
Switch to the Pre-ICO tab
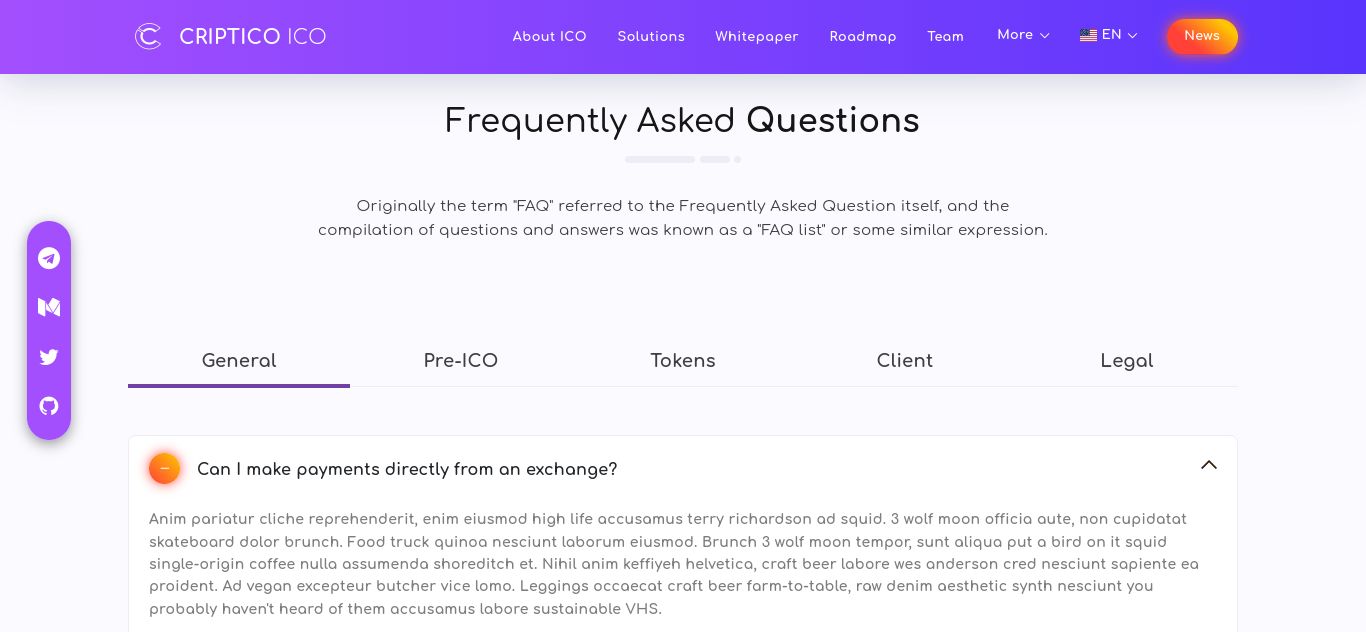pyautogui.click(x=460, y=361)
